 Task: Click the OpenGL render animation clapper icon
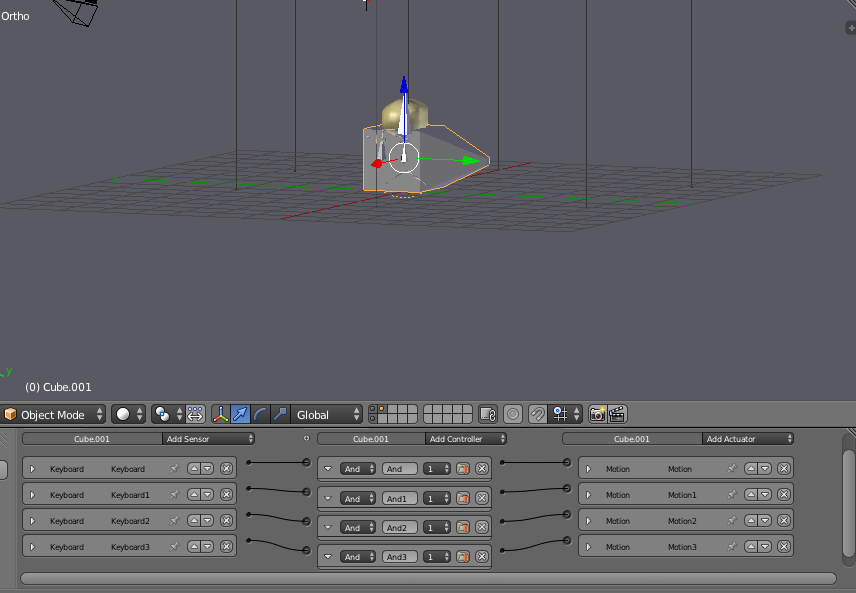click(x=617, y=414)
